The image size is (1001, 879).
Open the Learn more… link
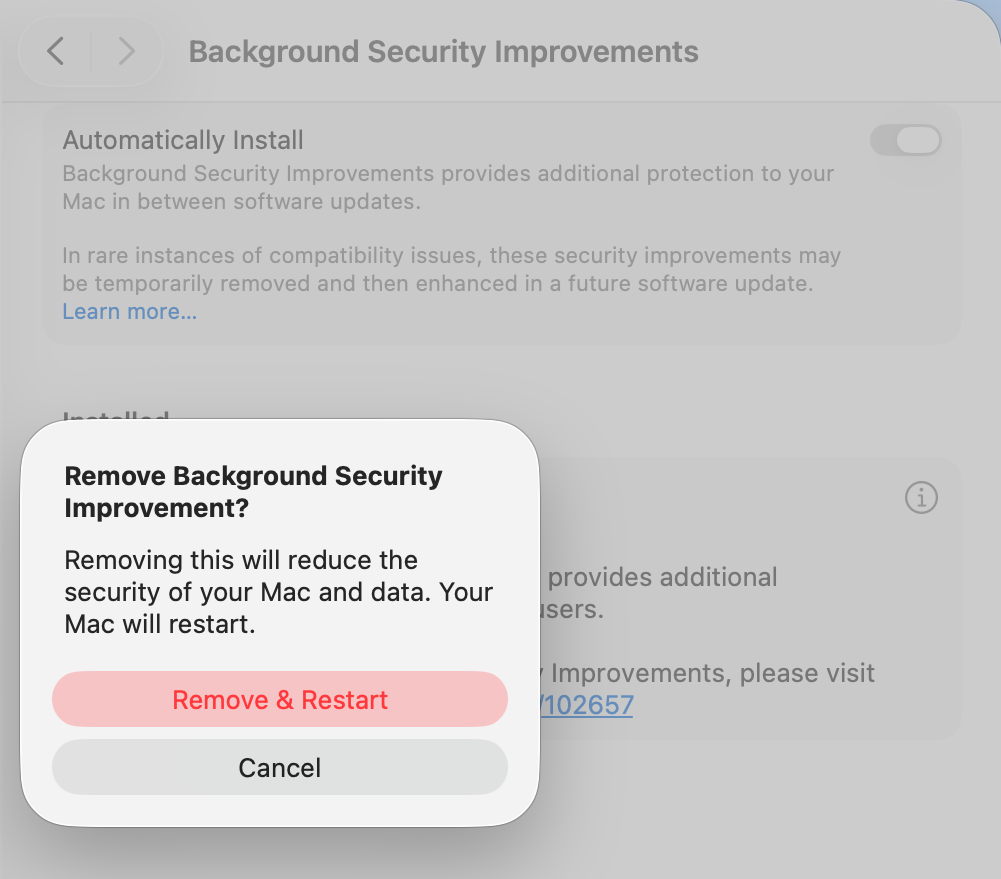tap(130, 312)
